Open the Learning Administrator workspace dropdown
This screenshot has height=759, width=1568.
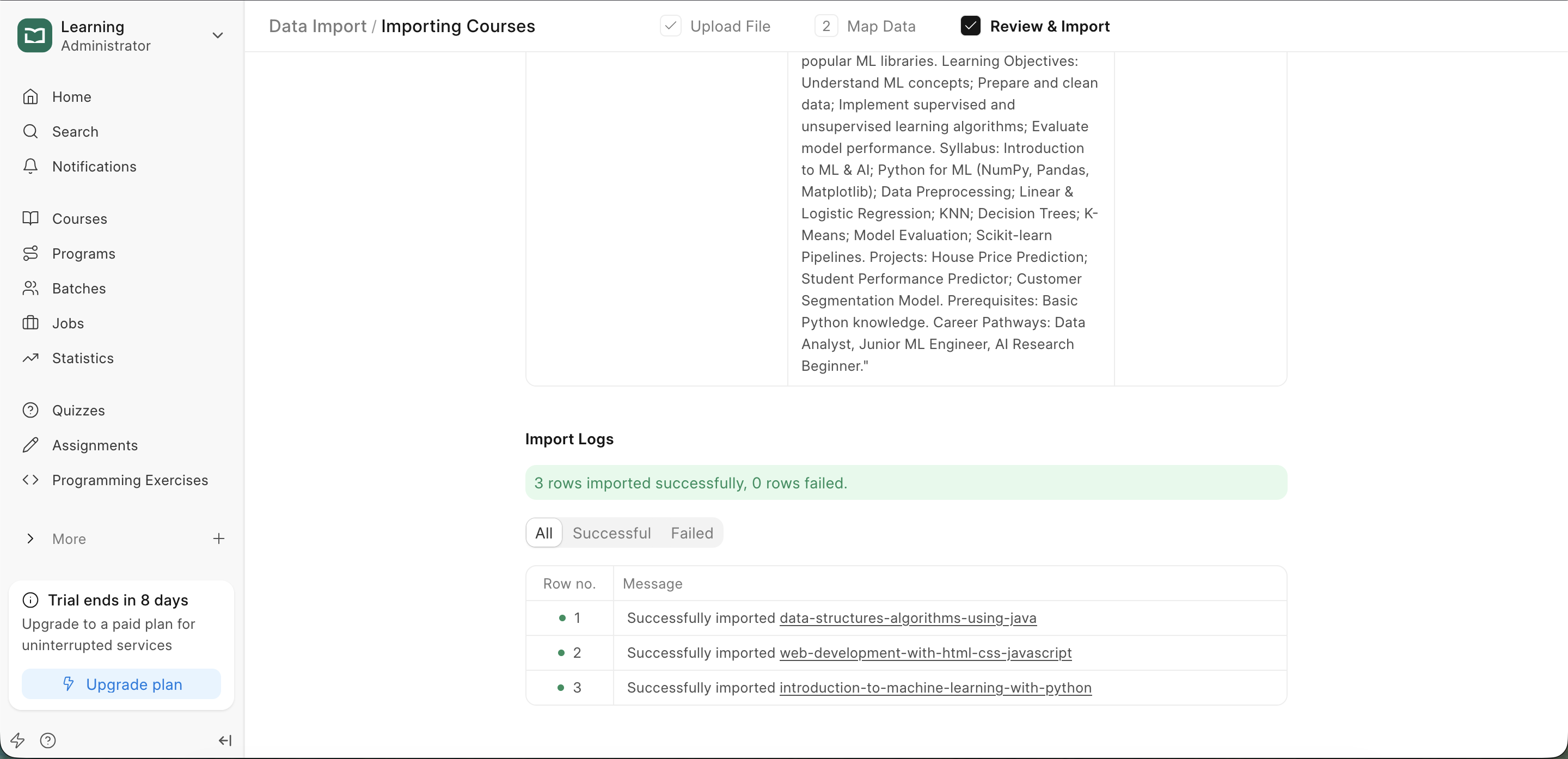217,35
